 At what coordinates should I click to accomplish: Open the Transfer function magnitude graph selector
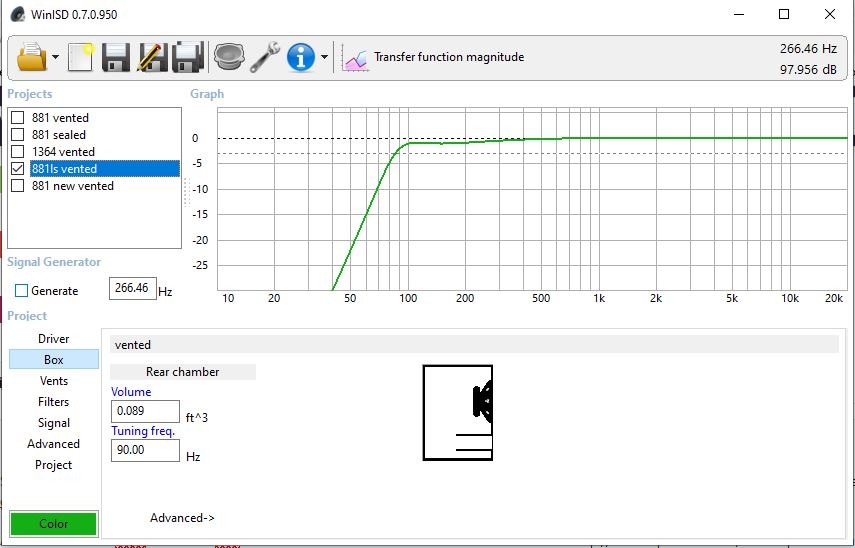pyautogui.click(x=449, y=57)
